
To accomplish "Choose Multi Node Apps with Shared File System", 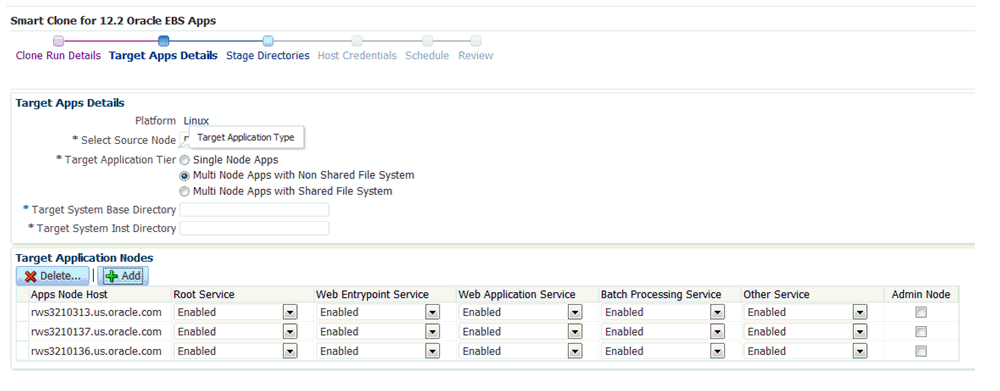I will coord(185,191).
